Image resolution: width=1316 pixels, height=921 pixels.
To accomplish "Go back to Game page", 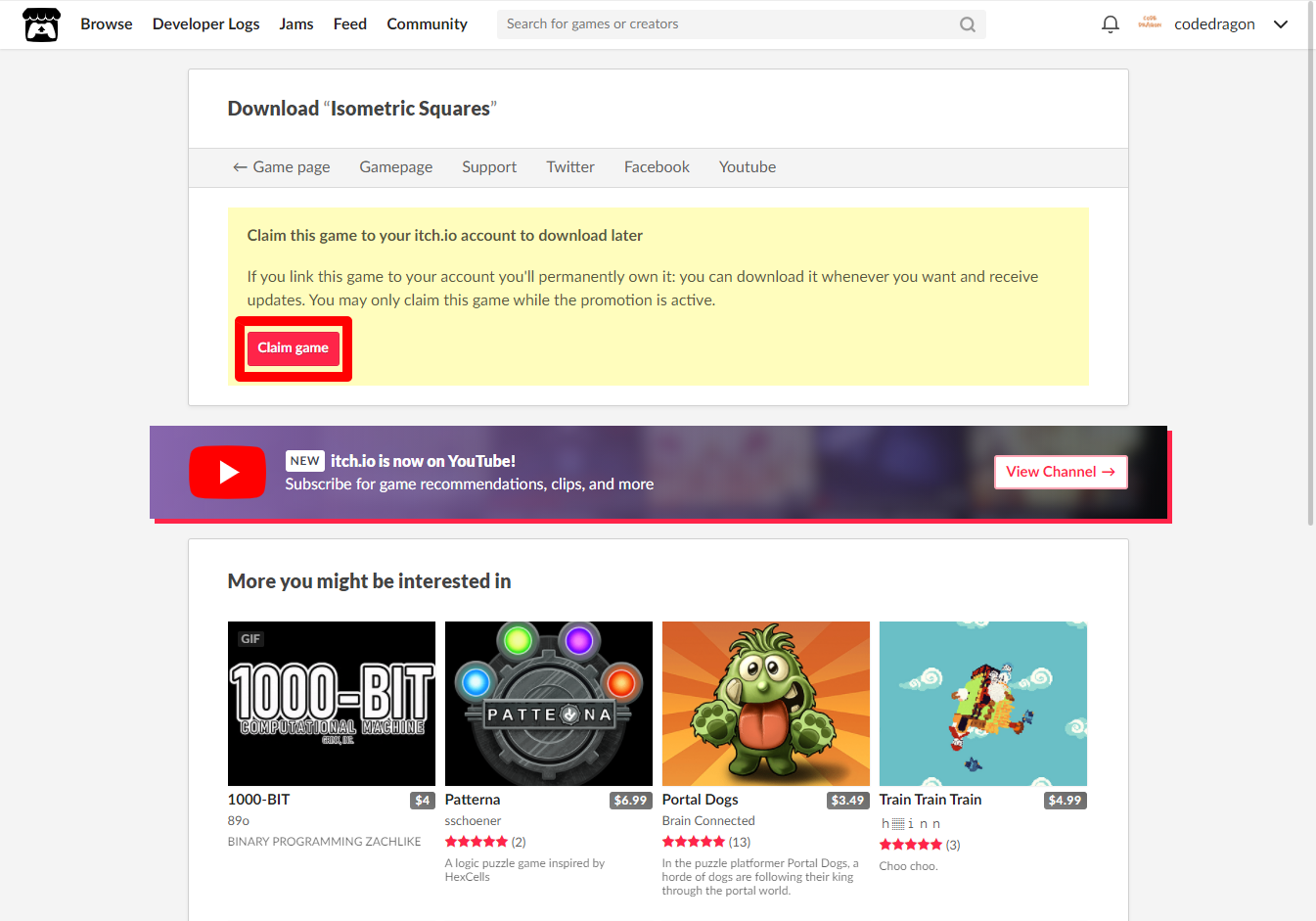I will coord(281,167).
